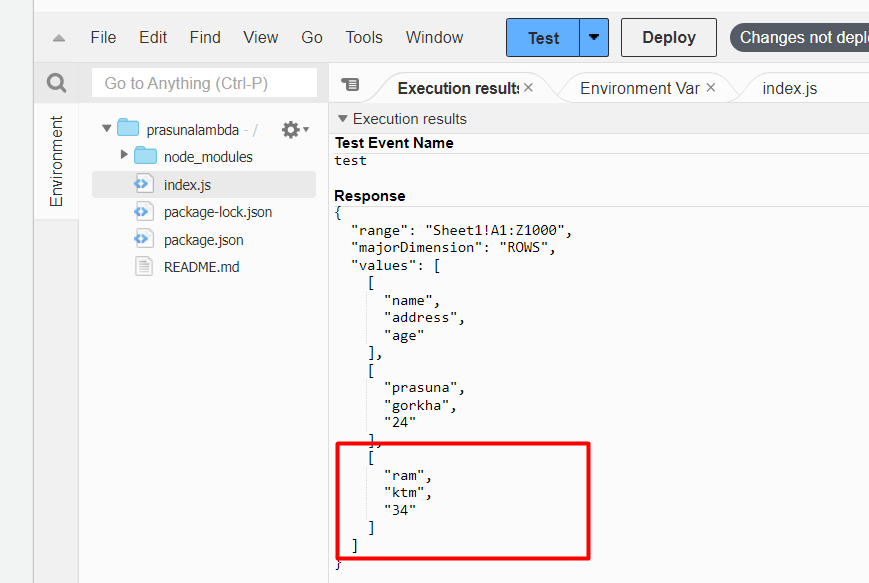Image resolution: width=869 pixels, height=583 pixels.
Task: Collapse the Execution results output section
Action: (x=344, y=117)
